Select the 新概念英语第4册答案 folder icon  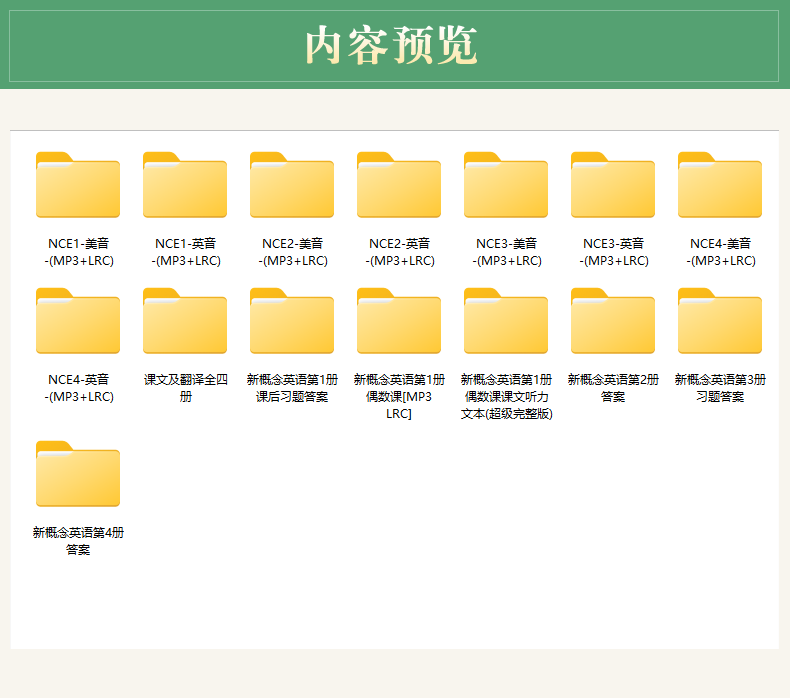pyautogui.click(x=78, y=474)
